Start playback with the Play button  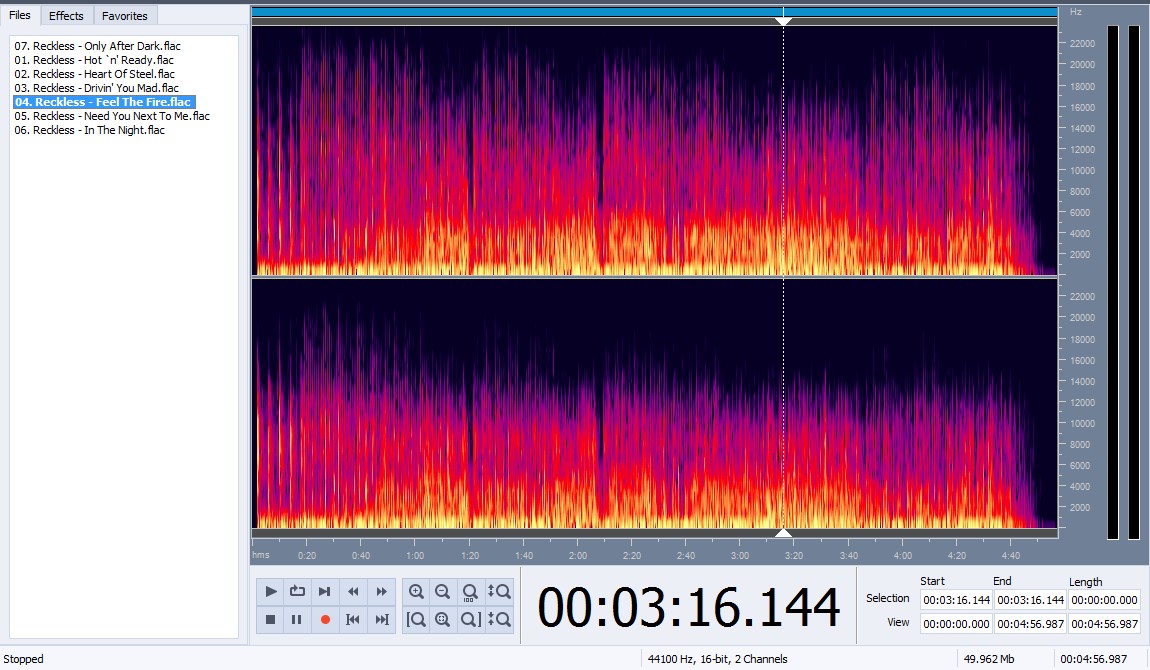click(271, 592)
